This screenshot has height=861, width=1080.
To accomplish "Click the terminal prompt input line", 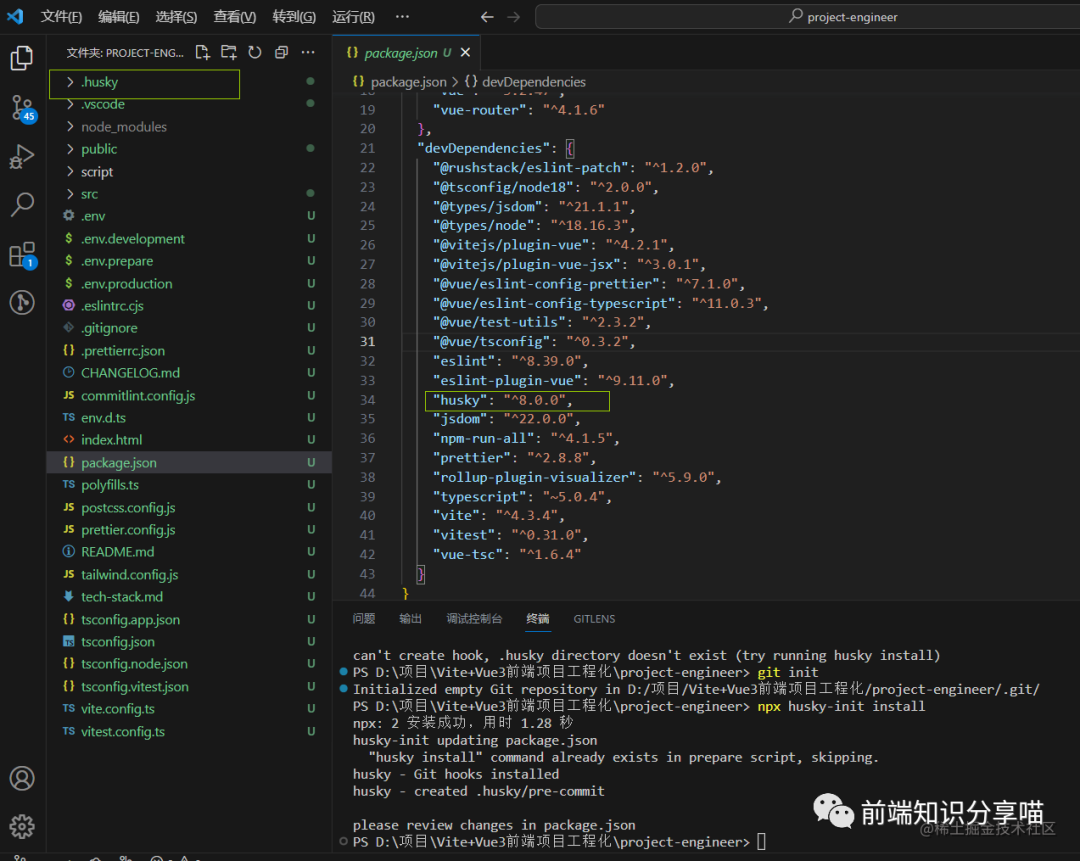I will 559,842.
